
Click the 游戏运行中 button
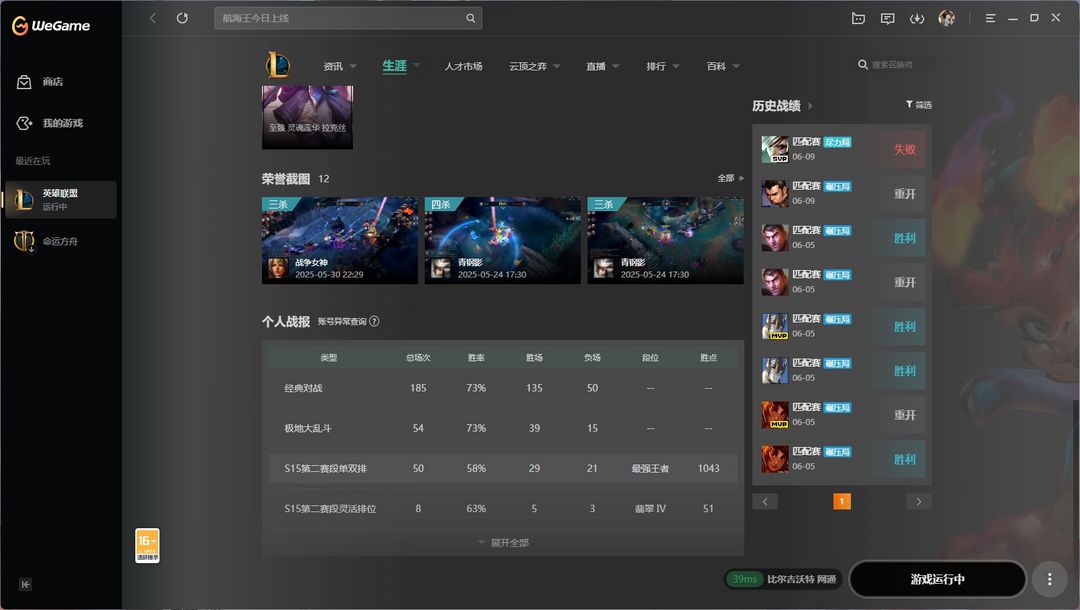[x=937, y=579]
